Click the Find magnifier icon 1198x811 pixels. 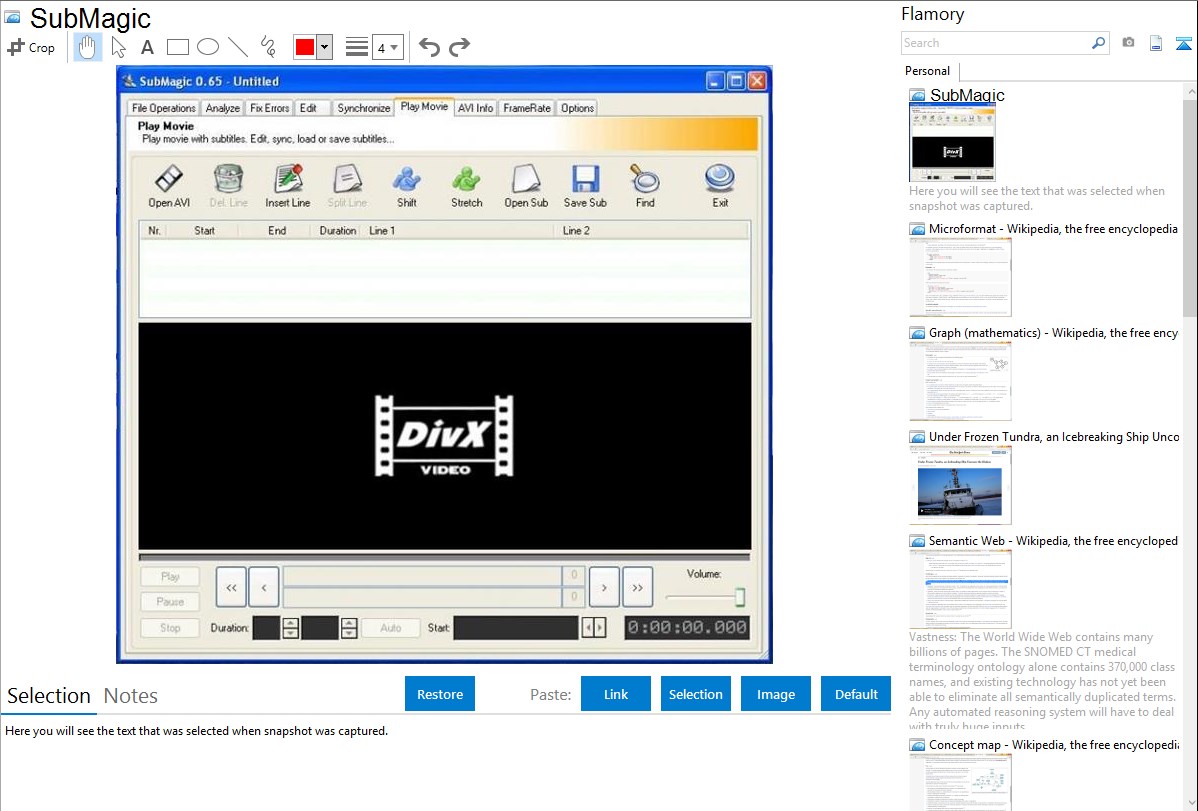(646, 186)
